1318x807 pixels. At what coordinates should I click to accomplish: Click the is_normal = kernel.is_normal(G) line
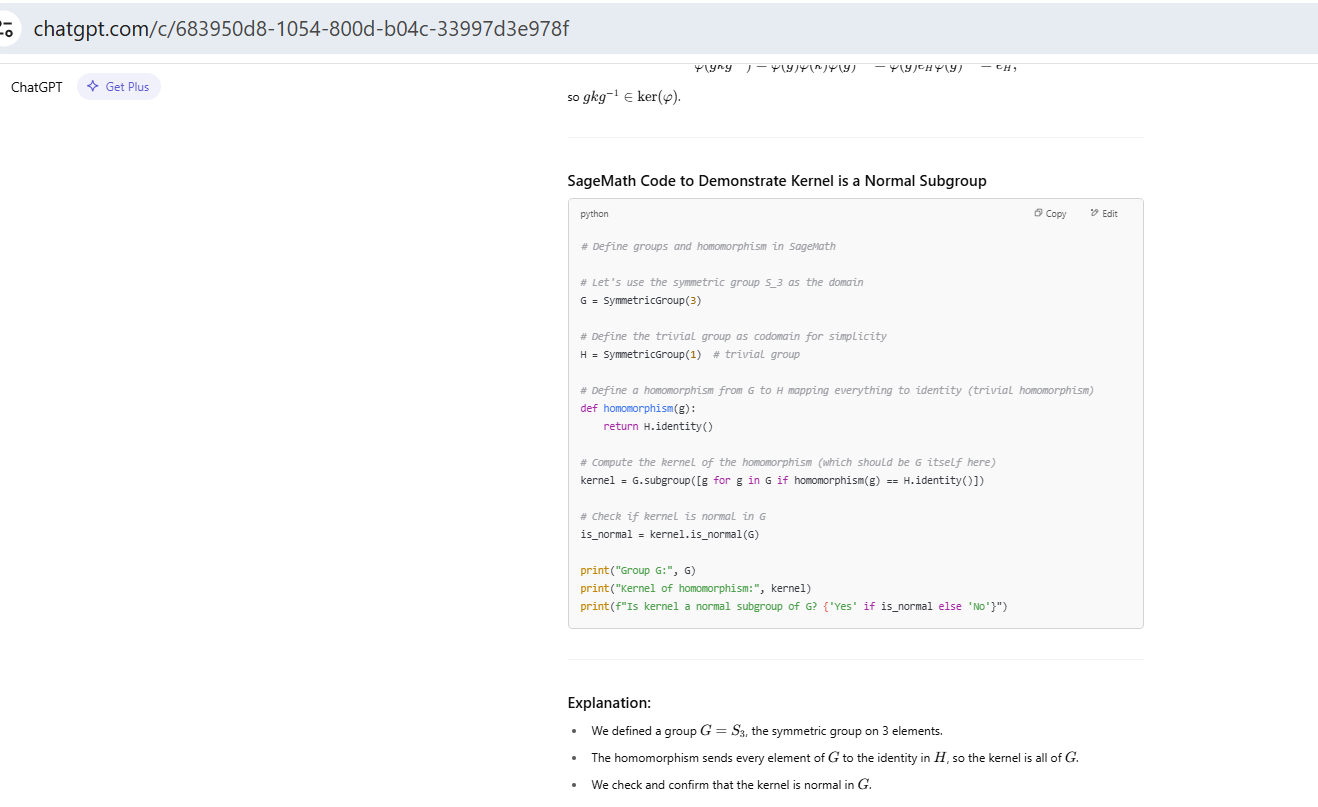[x=669, y=535]
